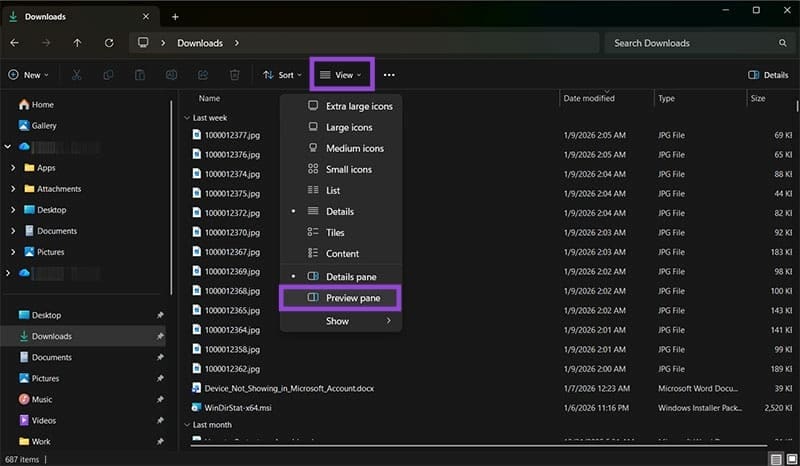Go back with the left arrow
Viewport: 800px width, 466px height.
[14, 43]
